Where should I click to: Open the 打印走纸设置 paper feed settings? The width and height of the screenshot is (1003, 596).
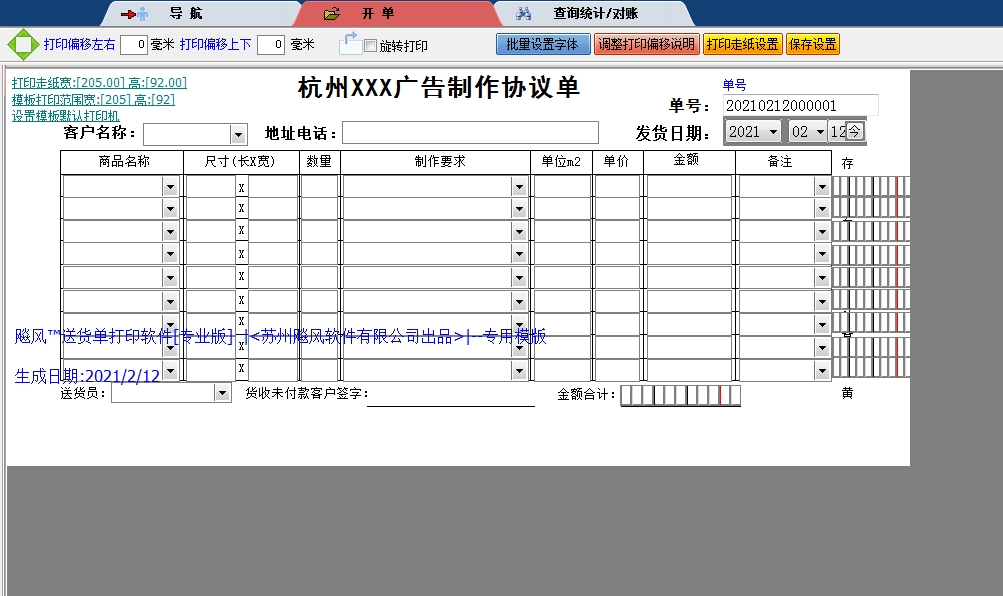point(743,44)
